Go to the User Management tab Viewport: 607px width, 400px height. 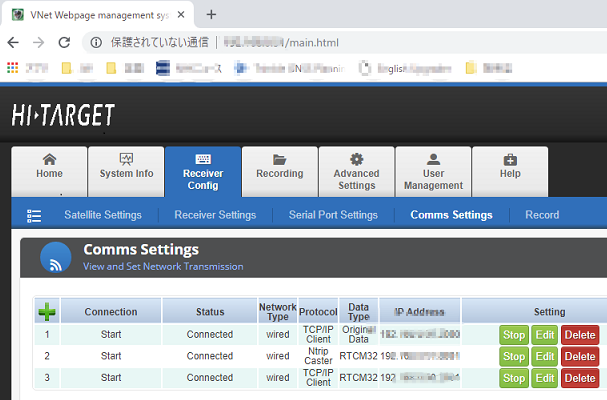[433, 172]
